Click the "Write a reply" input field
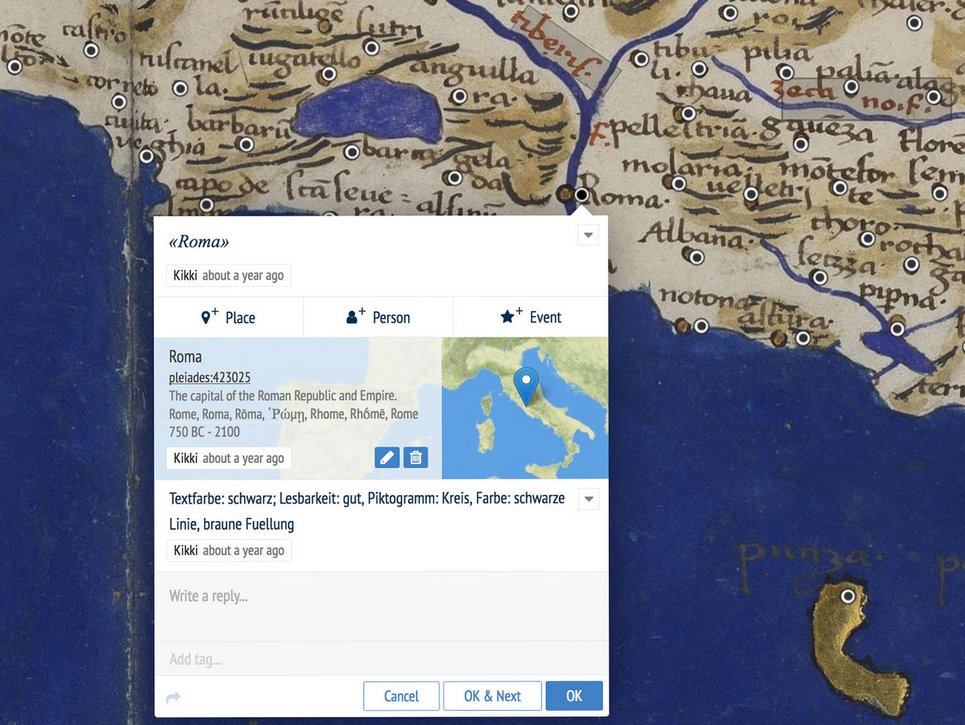This screenshot has width=965, height=725. [380, 594]
